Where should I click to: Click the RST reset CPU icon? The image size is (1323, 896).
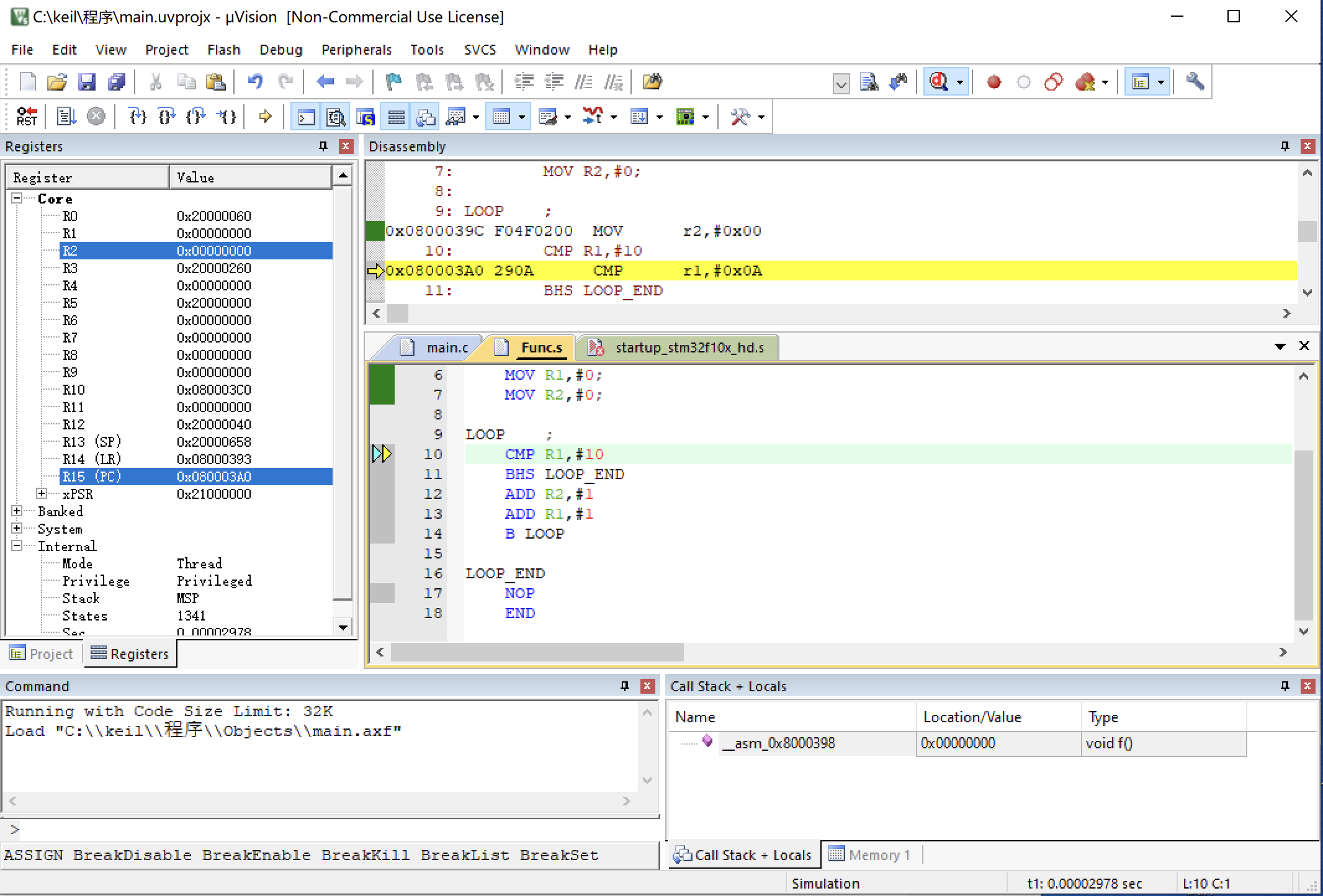[27, 117]
